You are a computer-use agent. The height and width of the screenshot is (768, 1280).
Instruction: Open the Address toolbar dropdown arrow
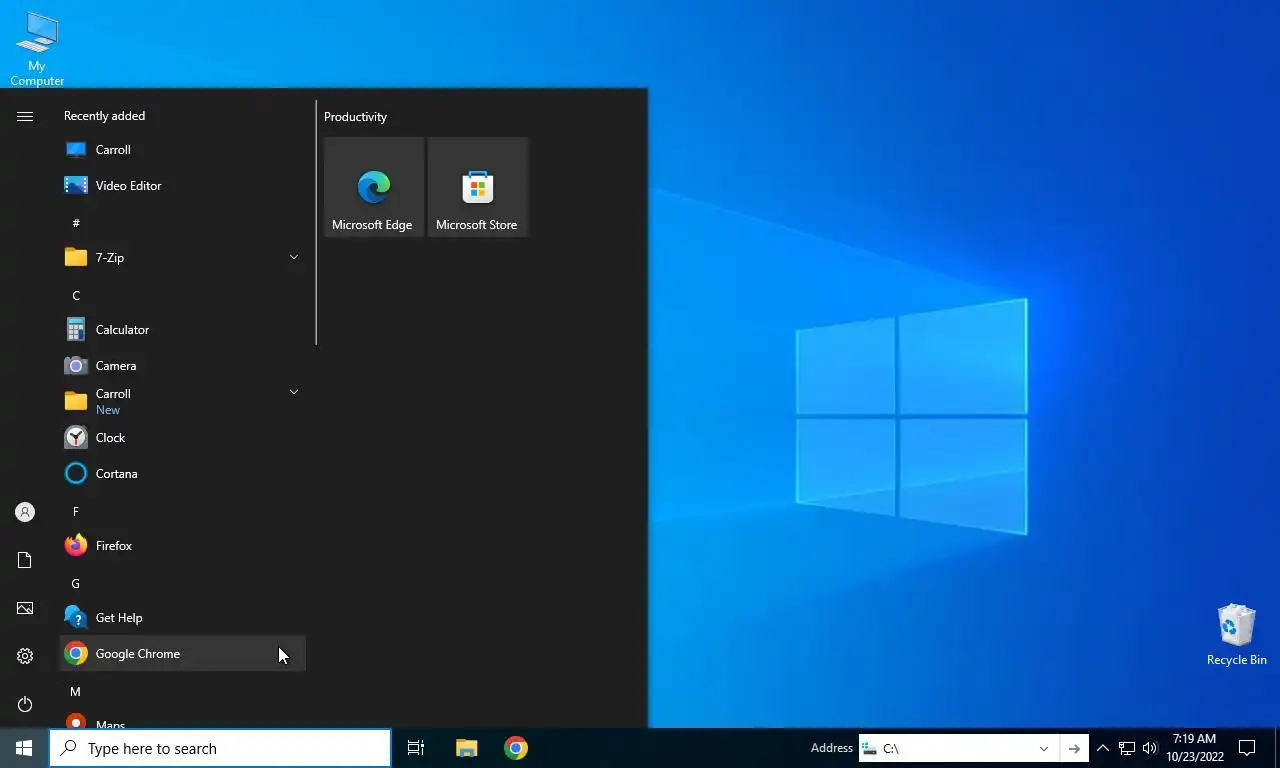pyautogui.click(x=1043, y=748)
